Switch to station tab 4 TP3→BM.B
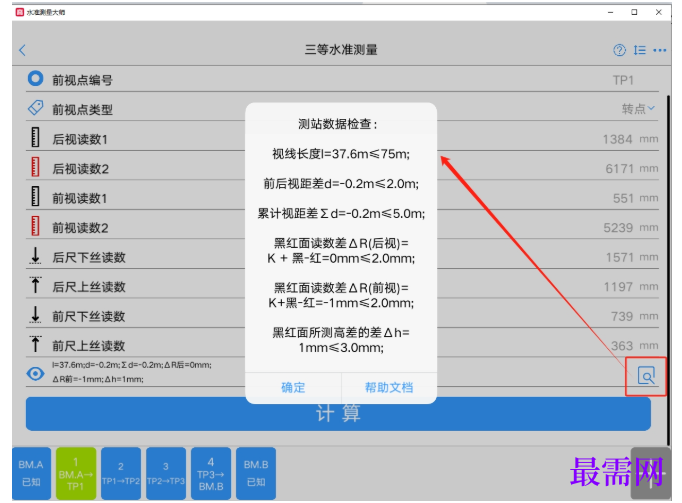 [x=211, y=473]
